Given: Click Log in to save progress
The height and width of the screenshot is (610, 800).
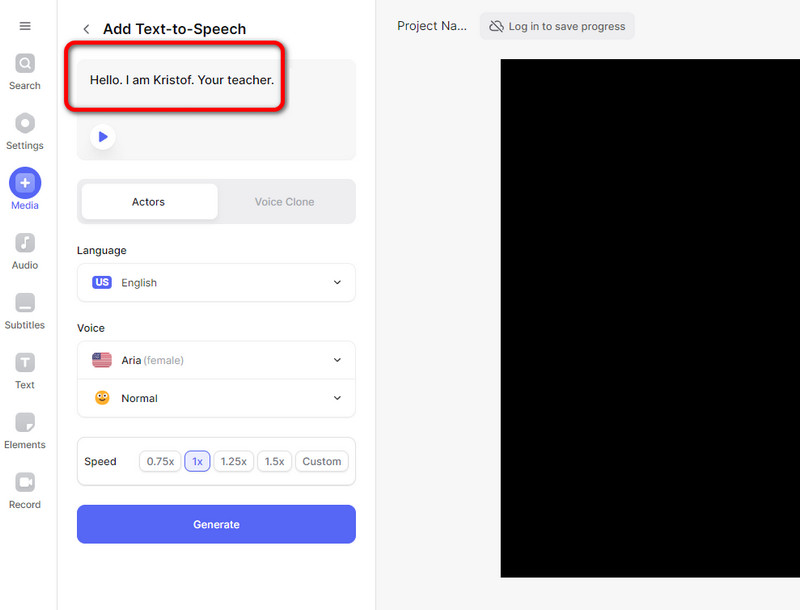Looking at the screenshot, I should point(557,26).
